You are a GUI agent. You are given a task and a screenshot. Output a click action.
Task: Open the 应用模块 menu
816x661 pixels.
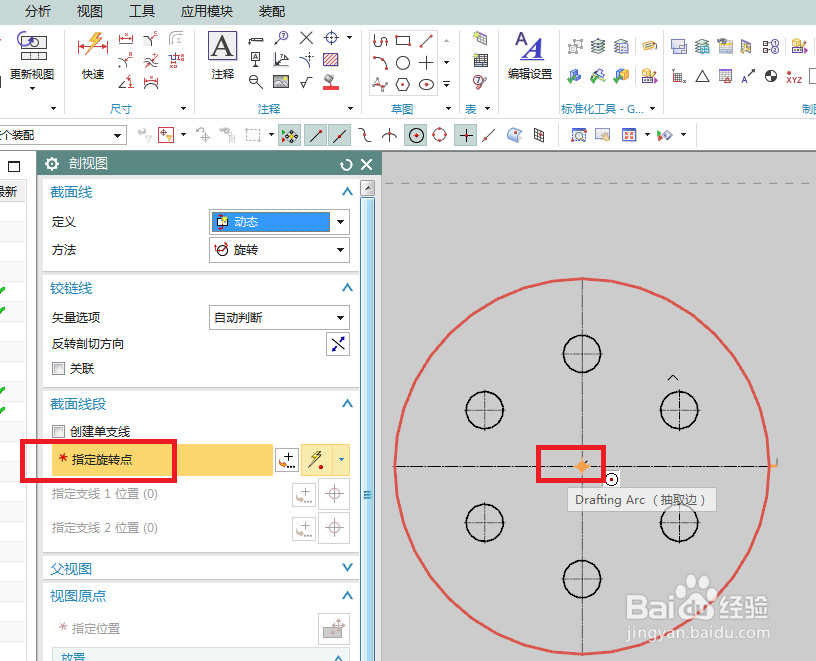pos(207,11)
